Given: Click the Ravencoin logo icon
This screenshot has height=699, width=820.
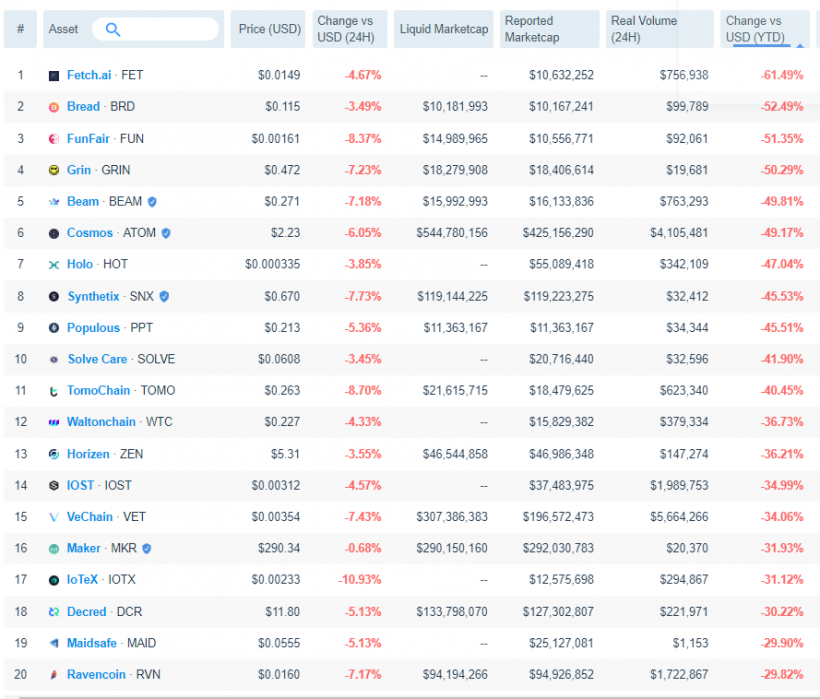Looking at the screenshot, I should 54,675.
